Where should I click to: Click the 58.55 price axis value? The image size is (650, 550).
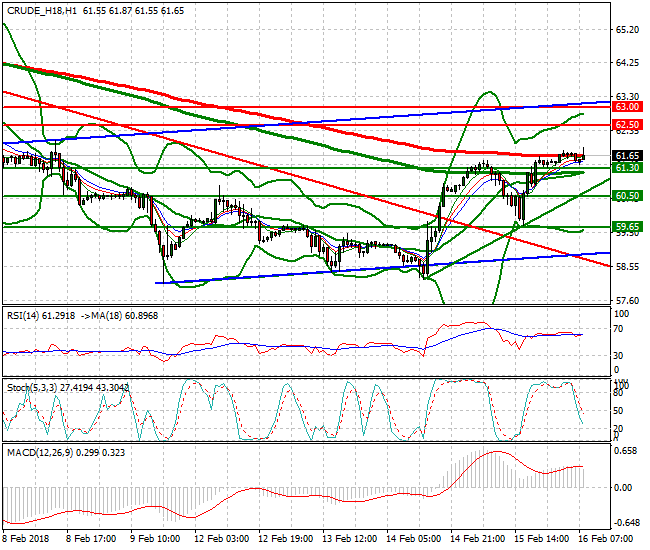coord(627,267)
